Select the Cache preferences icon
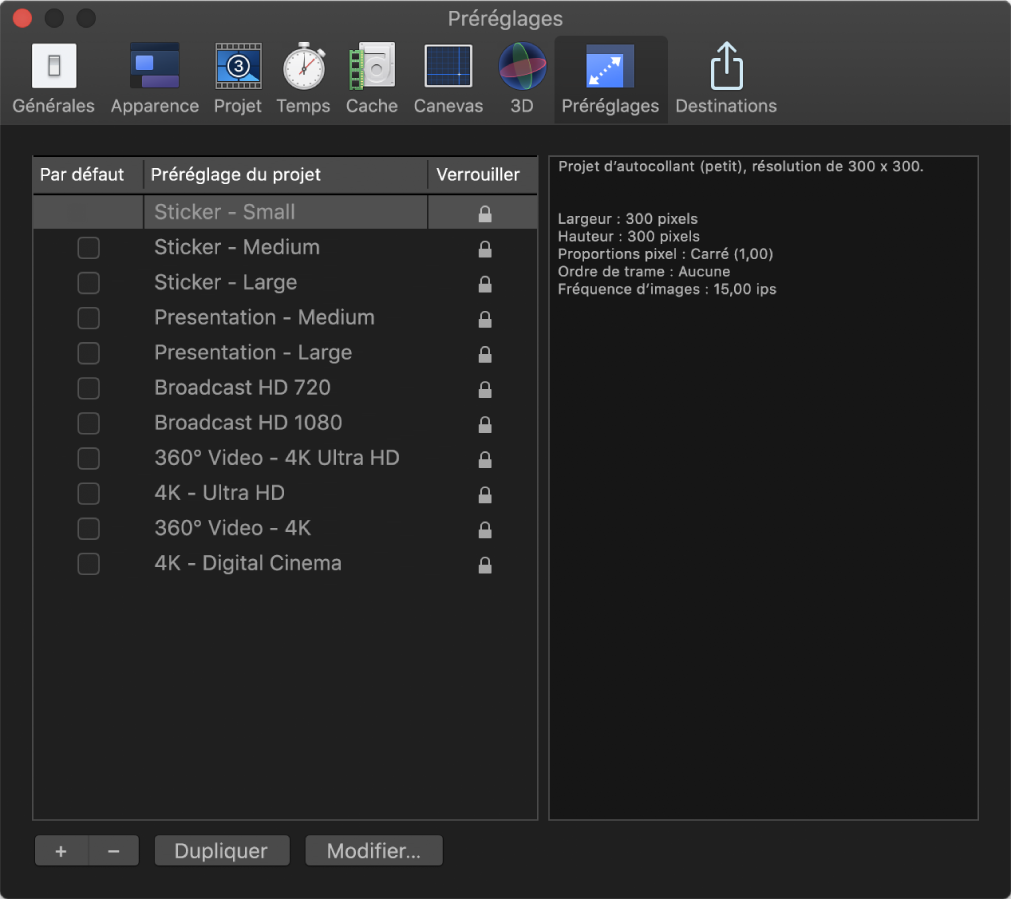 click(x=372, y=79)
